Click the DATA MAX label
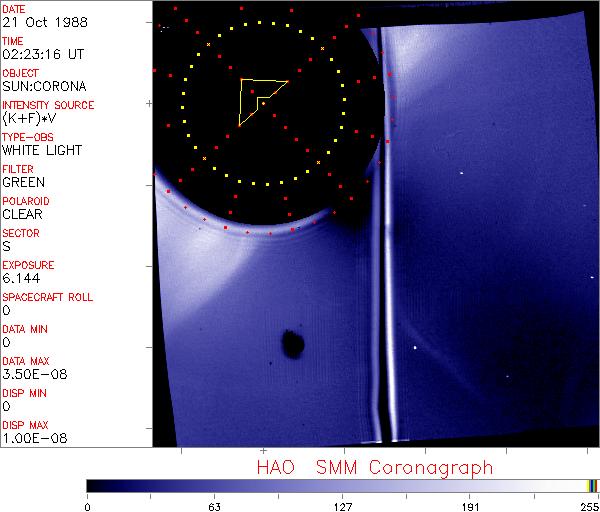The width and height of the screenshot is (600, 512). point(26,361)
